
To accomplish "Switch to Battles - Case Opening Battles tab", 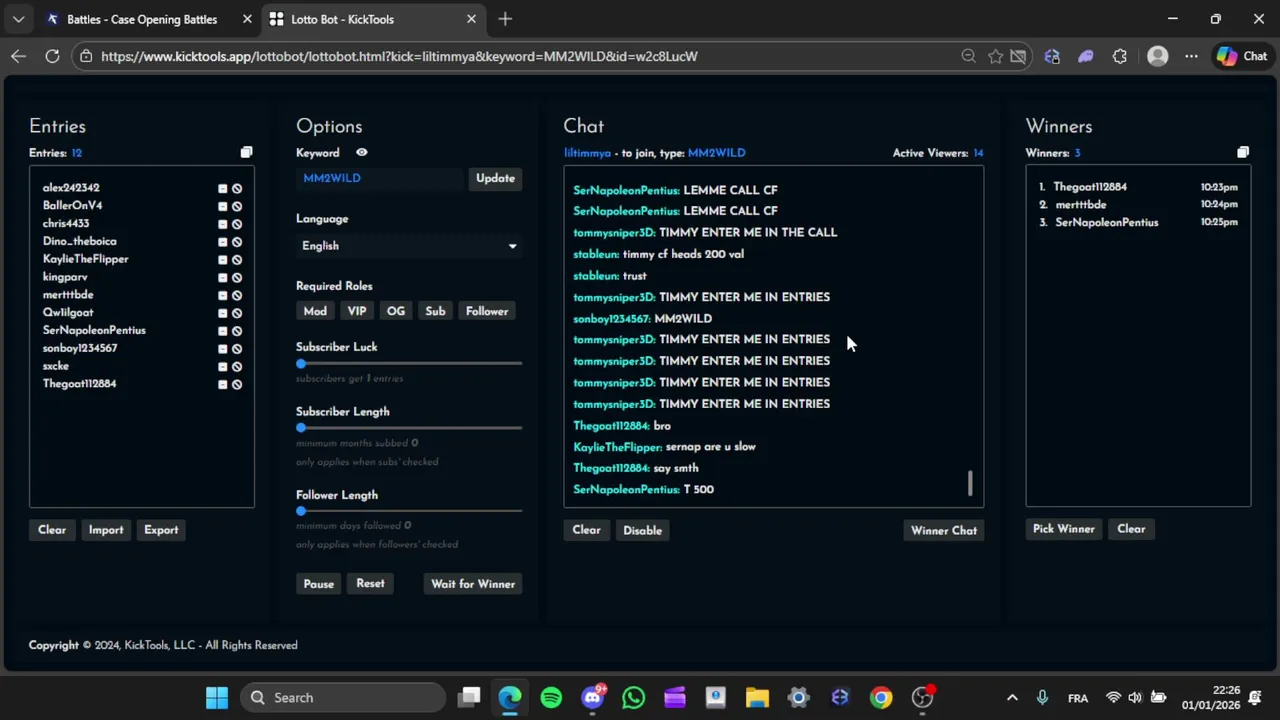I will coord(141,19).
